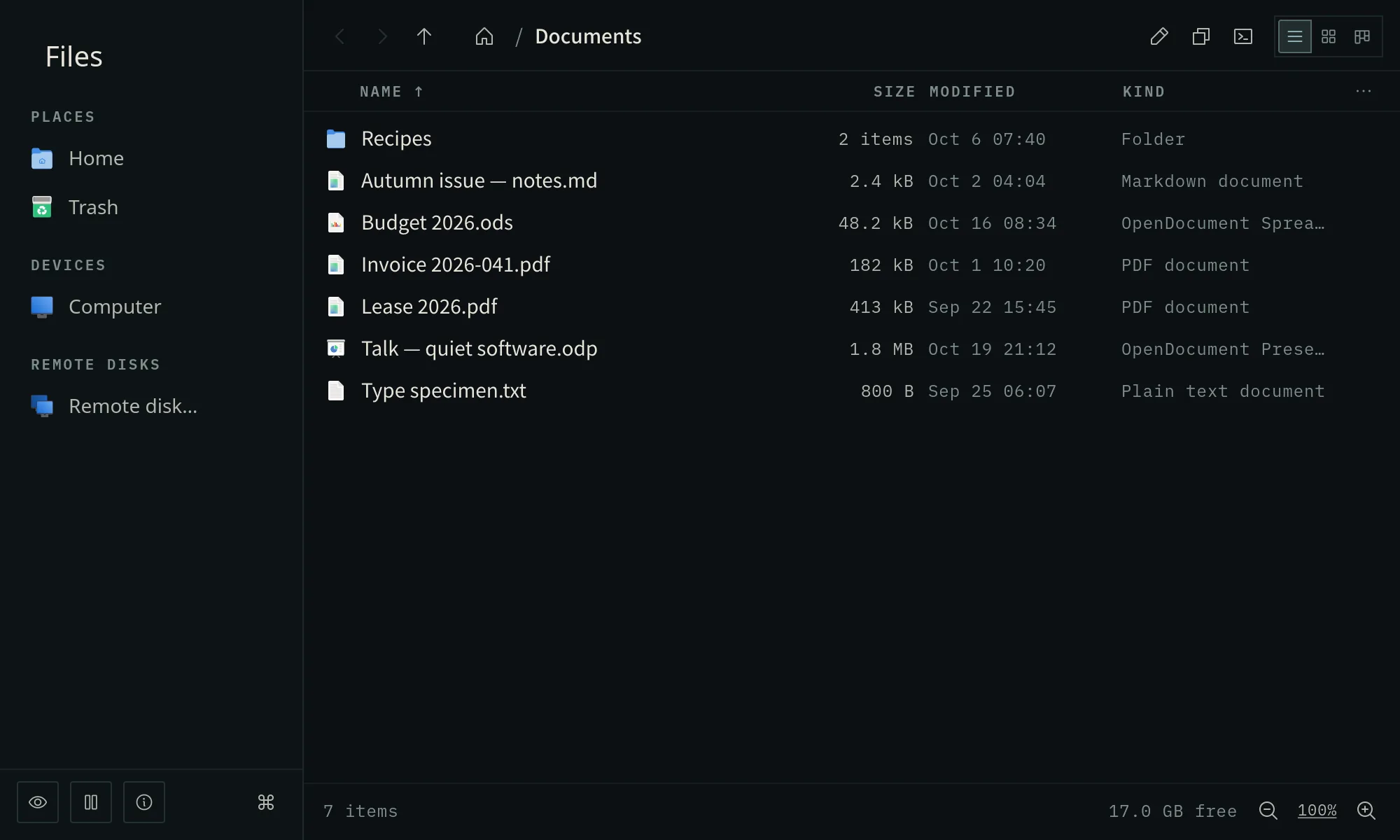Switch to icon grid view
This screenshot has width=1400, height=840.
click(x=1329, y=36)
